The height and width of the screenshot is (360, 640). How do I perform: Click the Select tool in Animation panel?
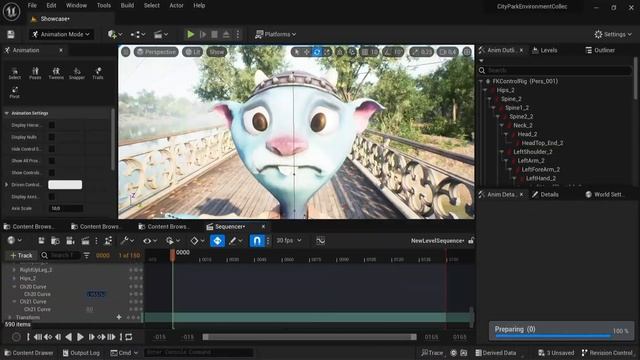pos(15,73)
